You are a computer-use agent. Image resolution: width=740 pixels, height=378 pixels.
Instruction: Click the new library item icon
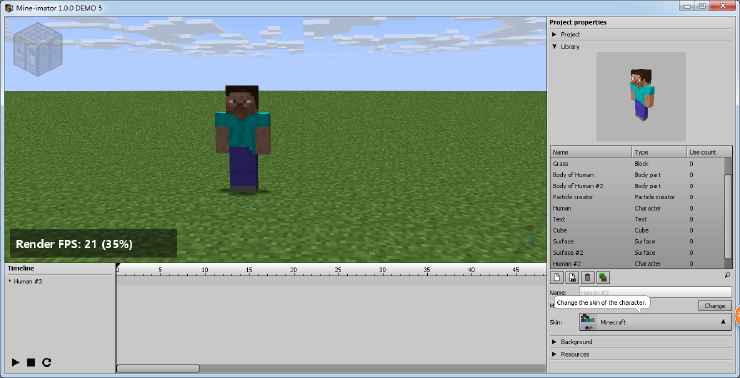[556, 277]
